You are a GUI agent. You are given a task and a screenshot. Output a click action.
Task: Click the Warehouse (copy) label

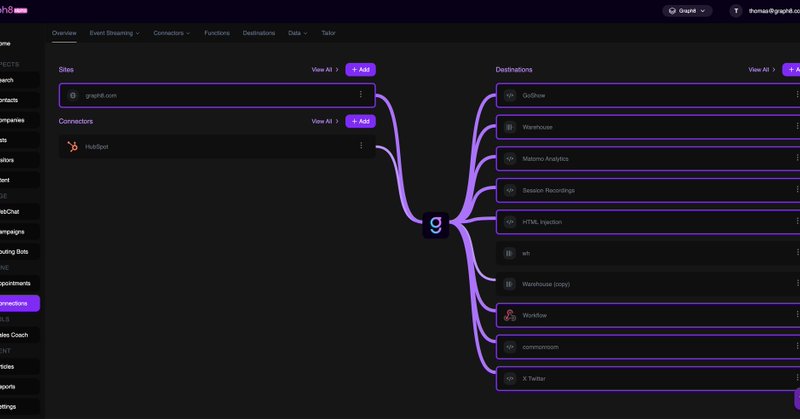click(546, 284)
